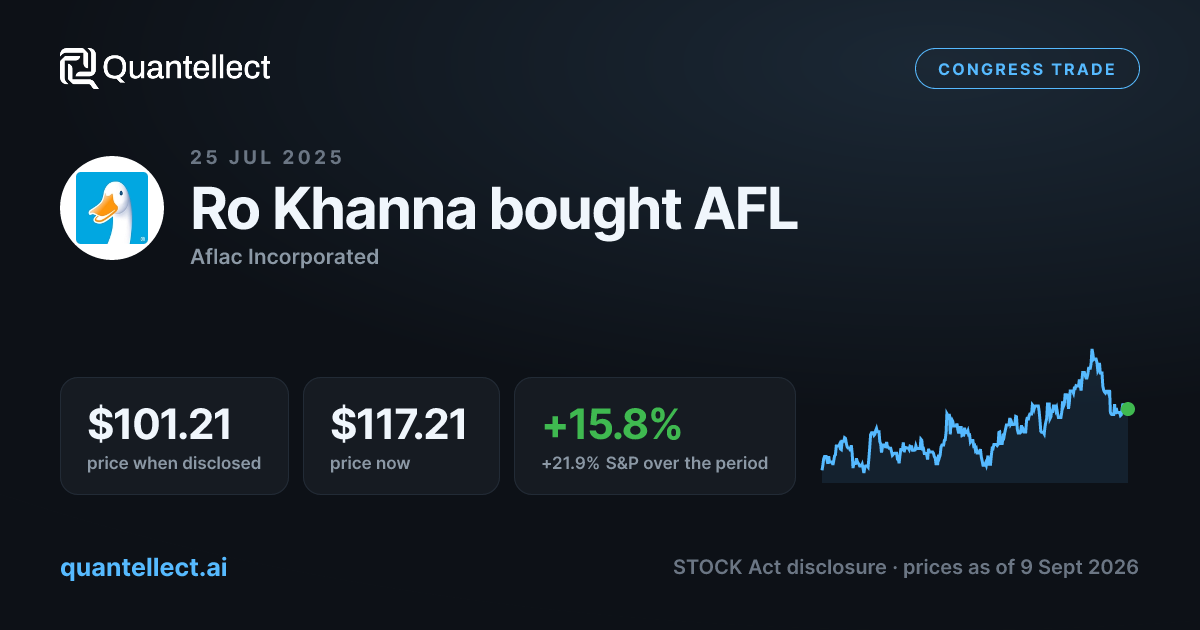Select the 25 JUL 2025 date label
This screenshot has width=1200, height=630.
(266, 157)
